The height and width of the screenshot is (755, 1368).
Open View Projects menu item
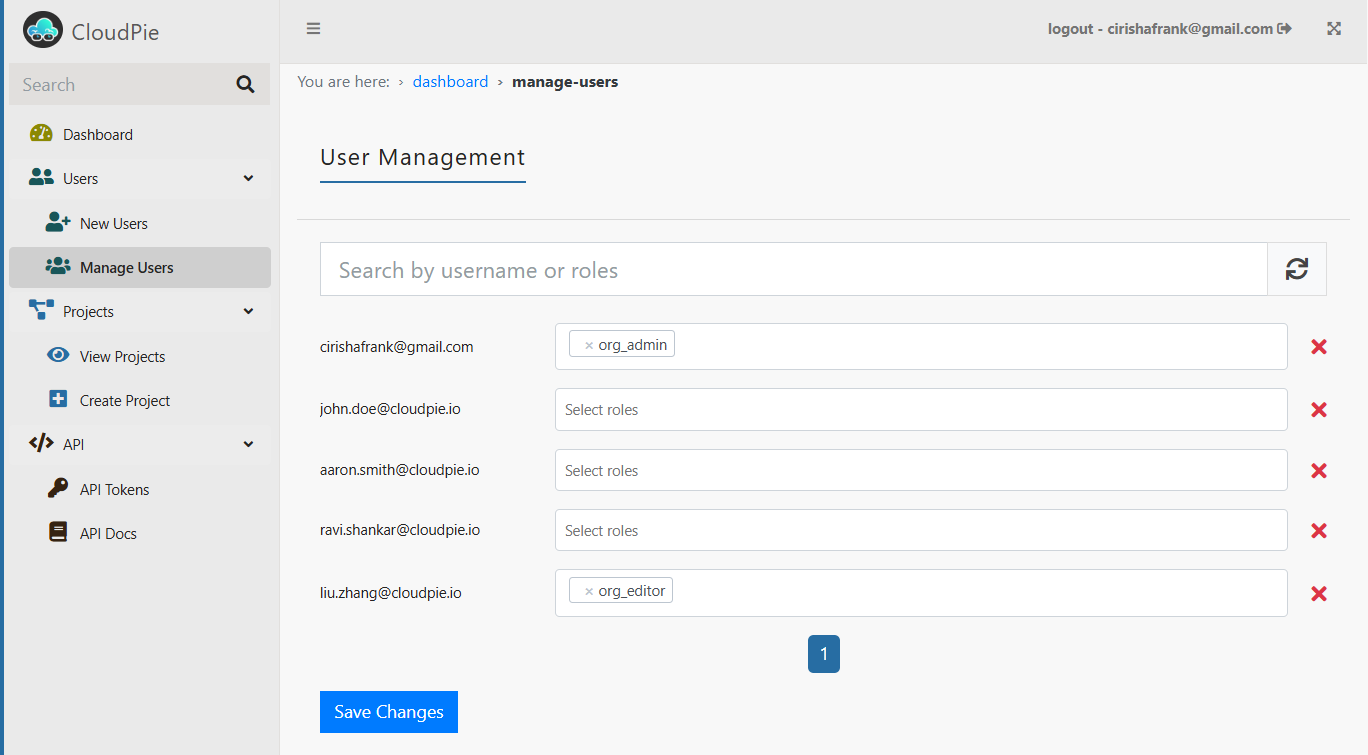tap(140, 356)
